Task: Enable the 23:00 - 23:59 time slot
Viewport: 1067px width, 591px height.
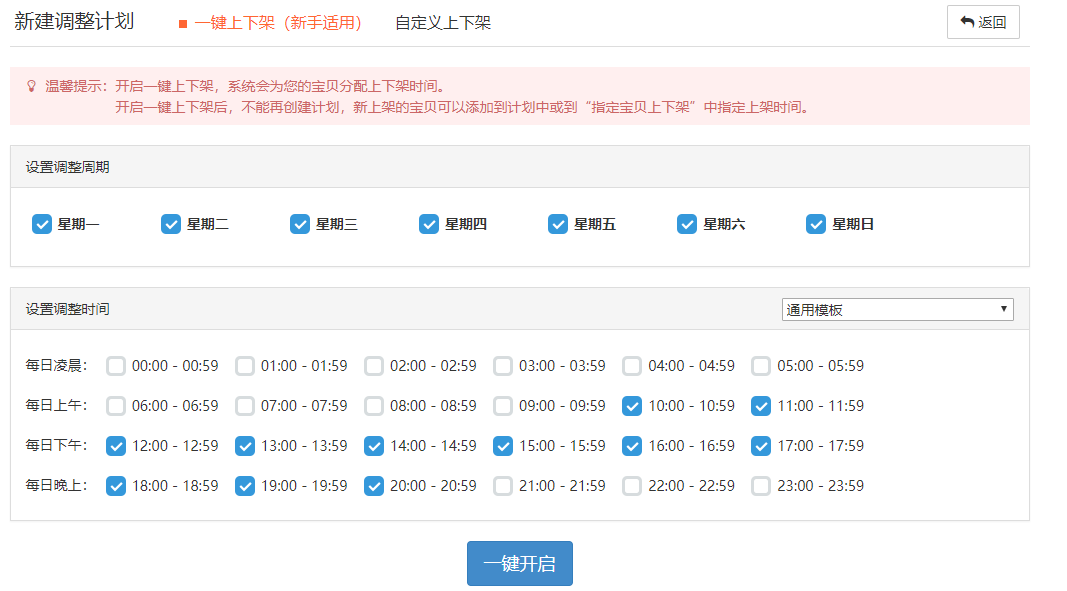Action: pyautogui.click(x=761, y=486)
